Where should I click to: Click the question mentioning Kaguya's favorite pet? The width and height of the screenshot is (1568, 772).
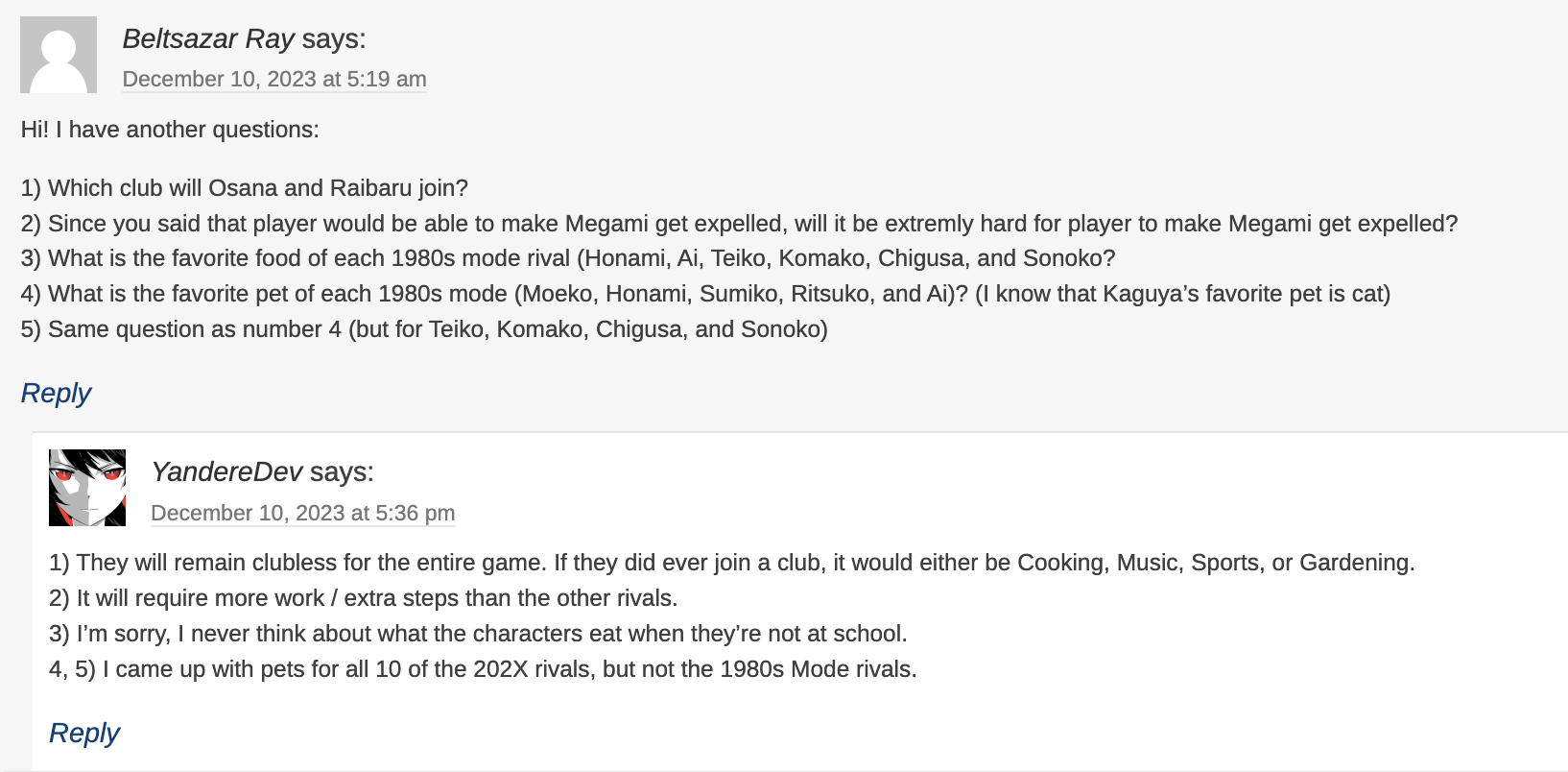pos(705,294)
